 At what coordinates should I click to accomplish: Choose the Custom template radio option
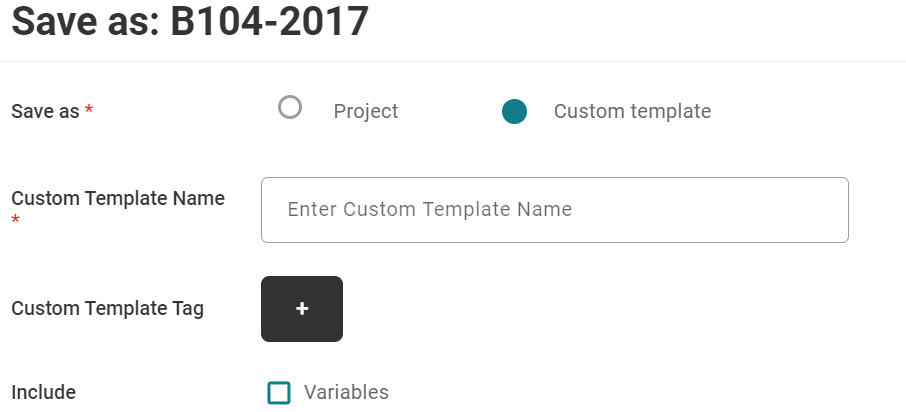(x=514, y=112)
